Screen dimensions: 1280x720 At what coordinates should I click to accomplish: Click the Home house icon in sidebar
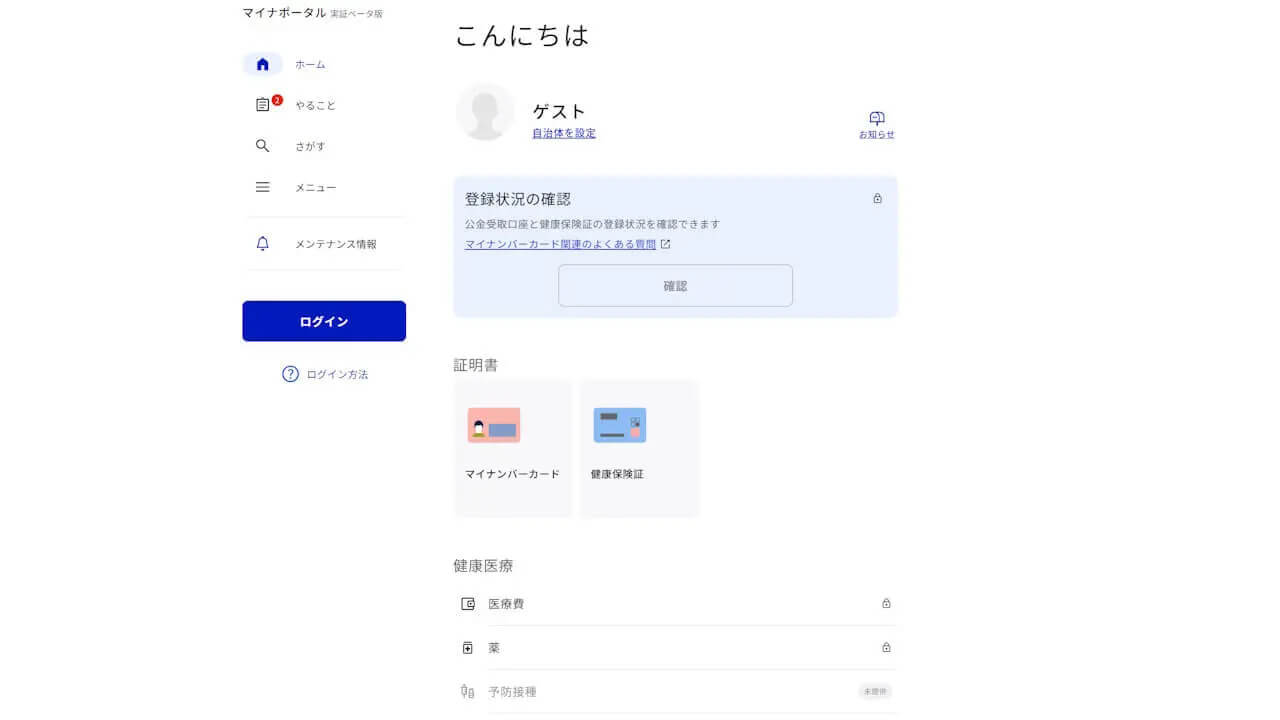pos(262,64)
